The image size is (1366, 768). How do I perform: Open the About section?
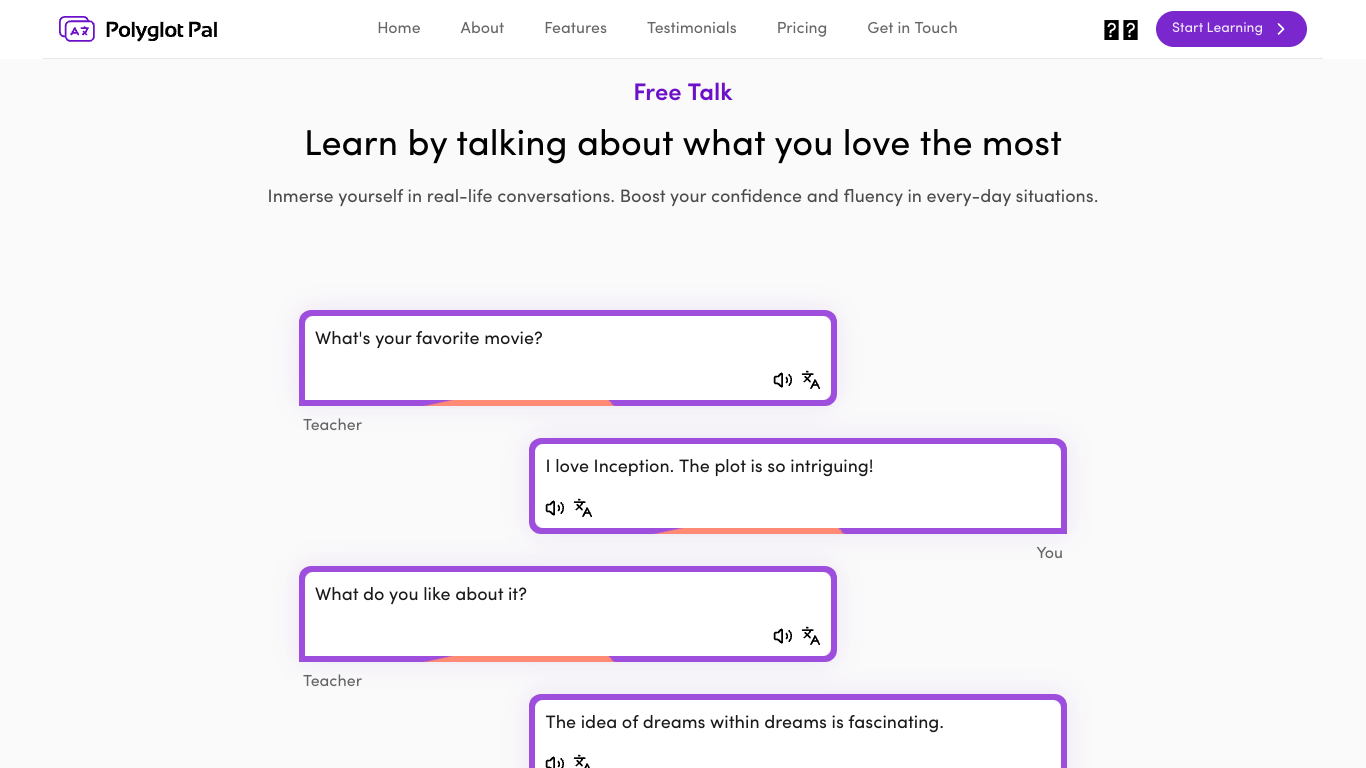482,28
